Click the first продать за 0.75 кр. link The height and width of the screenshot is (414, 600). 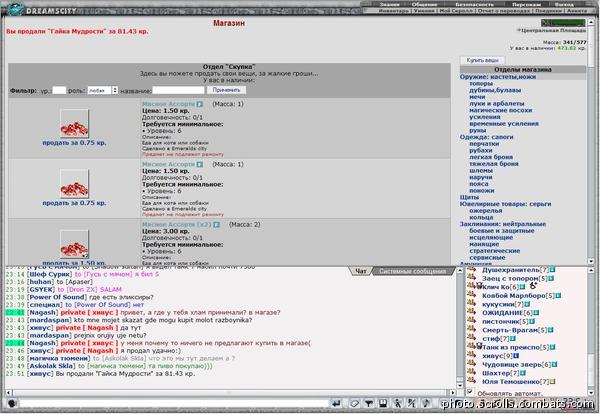pyautogui.click(x=74, y=143)
